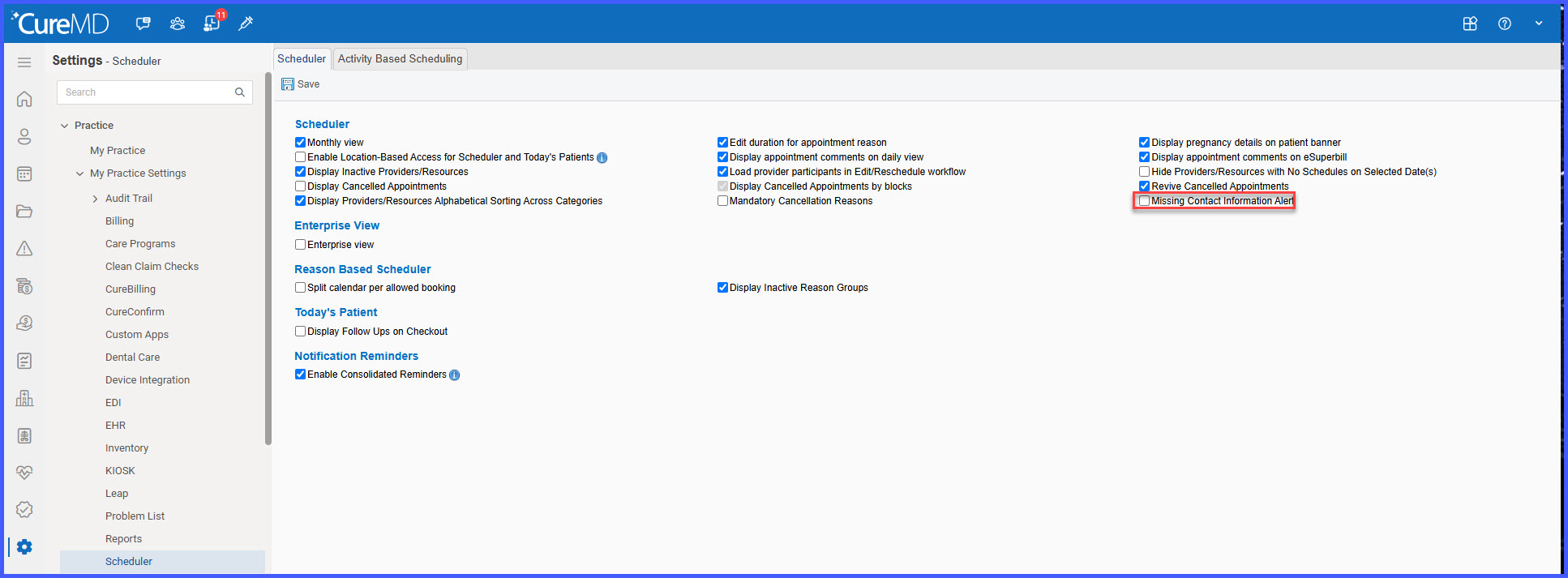Open the warning triangle sidebar icon
This screenshot has height=578, width=1568.
tap(24, 248)
